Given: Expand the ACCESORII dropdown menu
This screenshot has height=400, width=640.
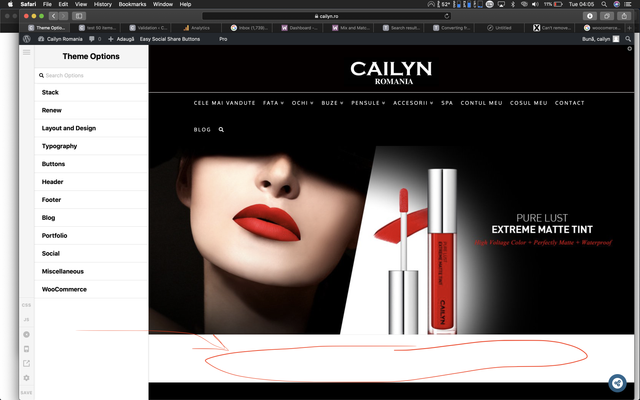Looking at the screenshot, I should click(413, 103).
